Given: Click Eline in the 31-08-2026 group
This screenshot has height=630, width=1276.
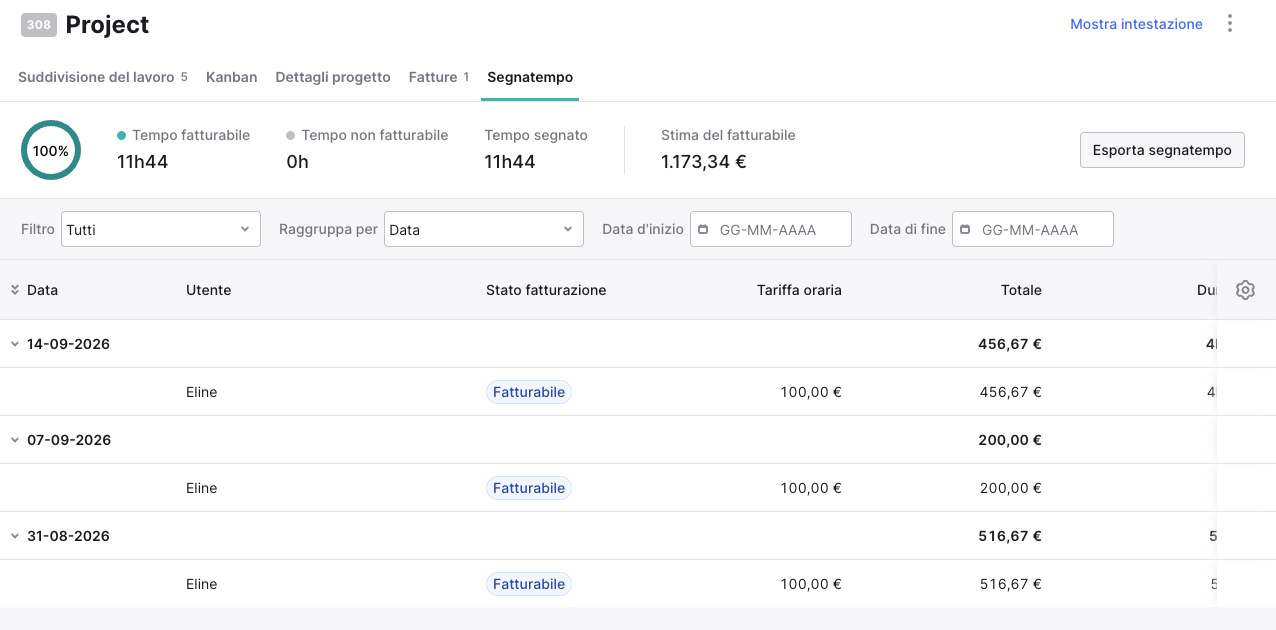Looking at the screenshot, I should click(201, 584).
